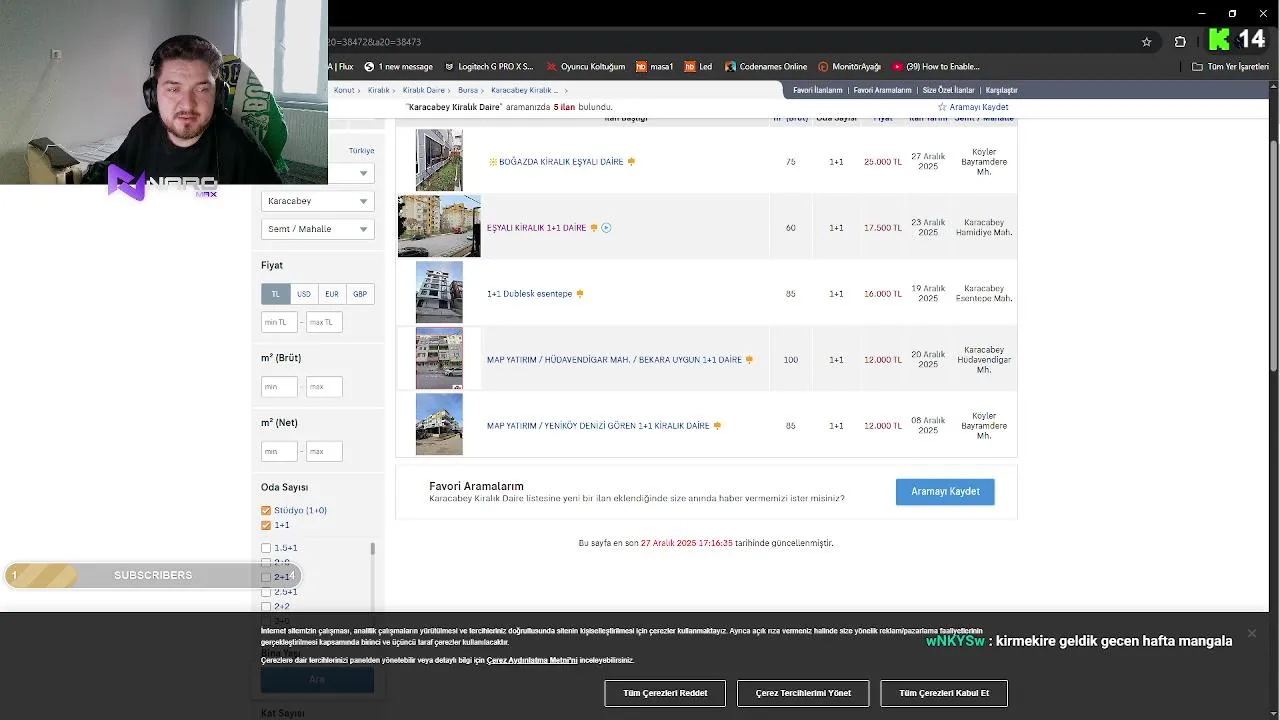This screenshot has height=720, width=1280.
Task: Open Çerez Aydınlatma Metni link
Action: click(532, 660)
